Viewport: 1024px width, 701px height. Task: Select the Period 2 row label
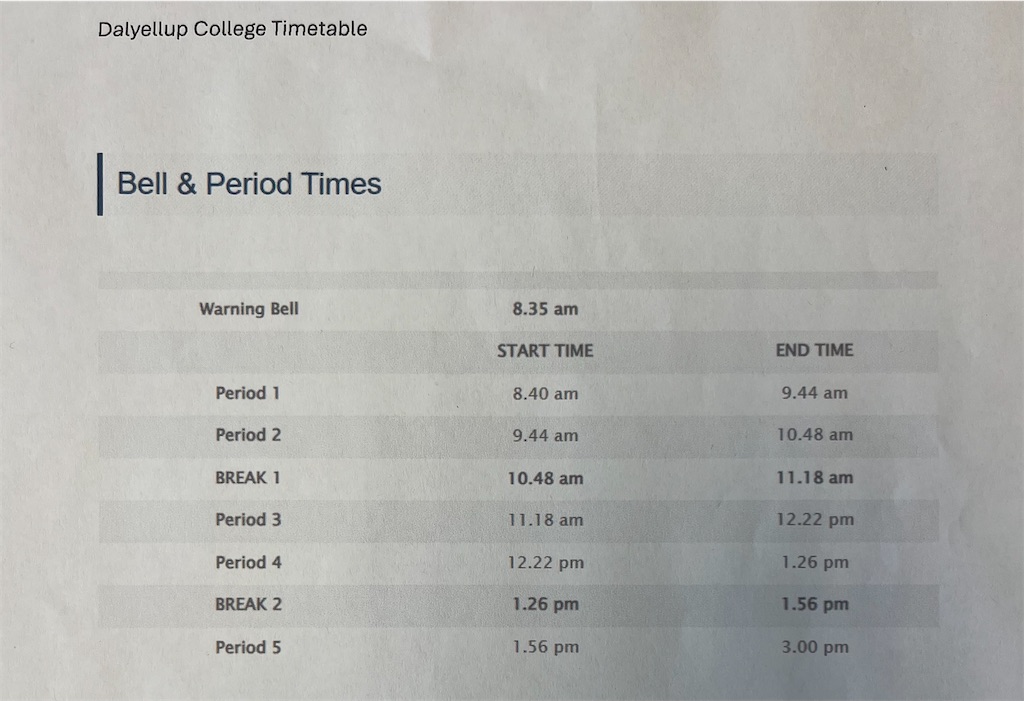click(x=248, y=435)
